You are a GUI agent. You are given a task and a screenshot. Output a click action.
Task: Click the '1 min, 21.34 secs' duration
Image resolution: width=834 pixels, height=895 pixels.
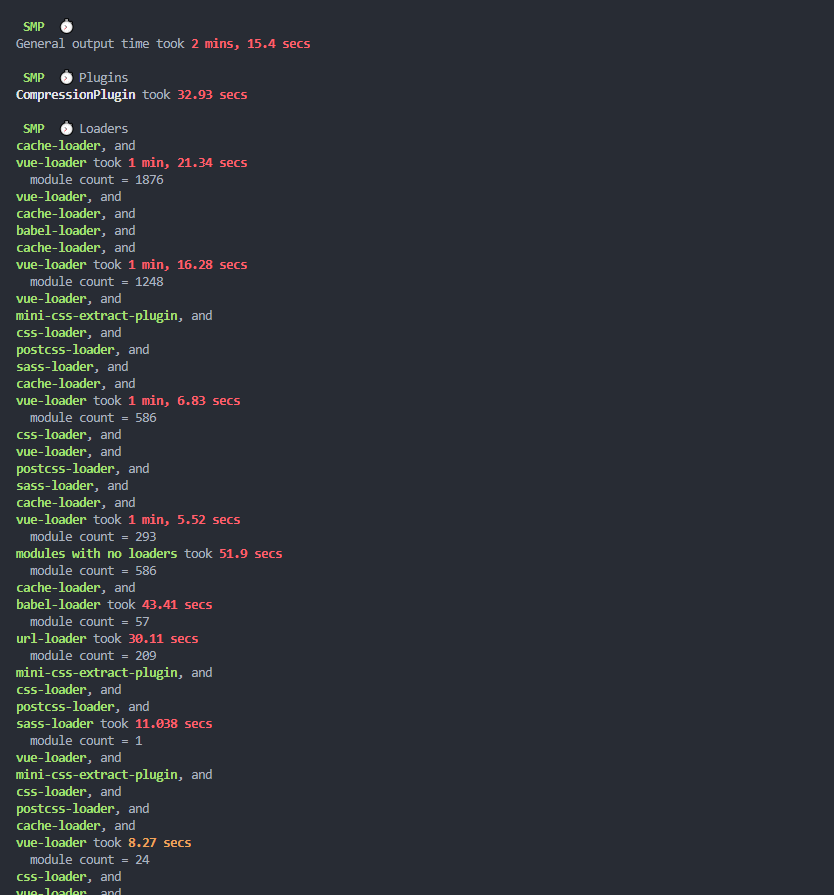point(187,162)
